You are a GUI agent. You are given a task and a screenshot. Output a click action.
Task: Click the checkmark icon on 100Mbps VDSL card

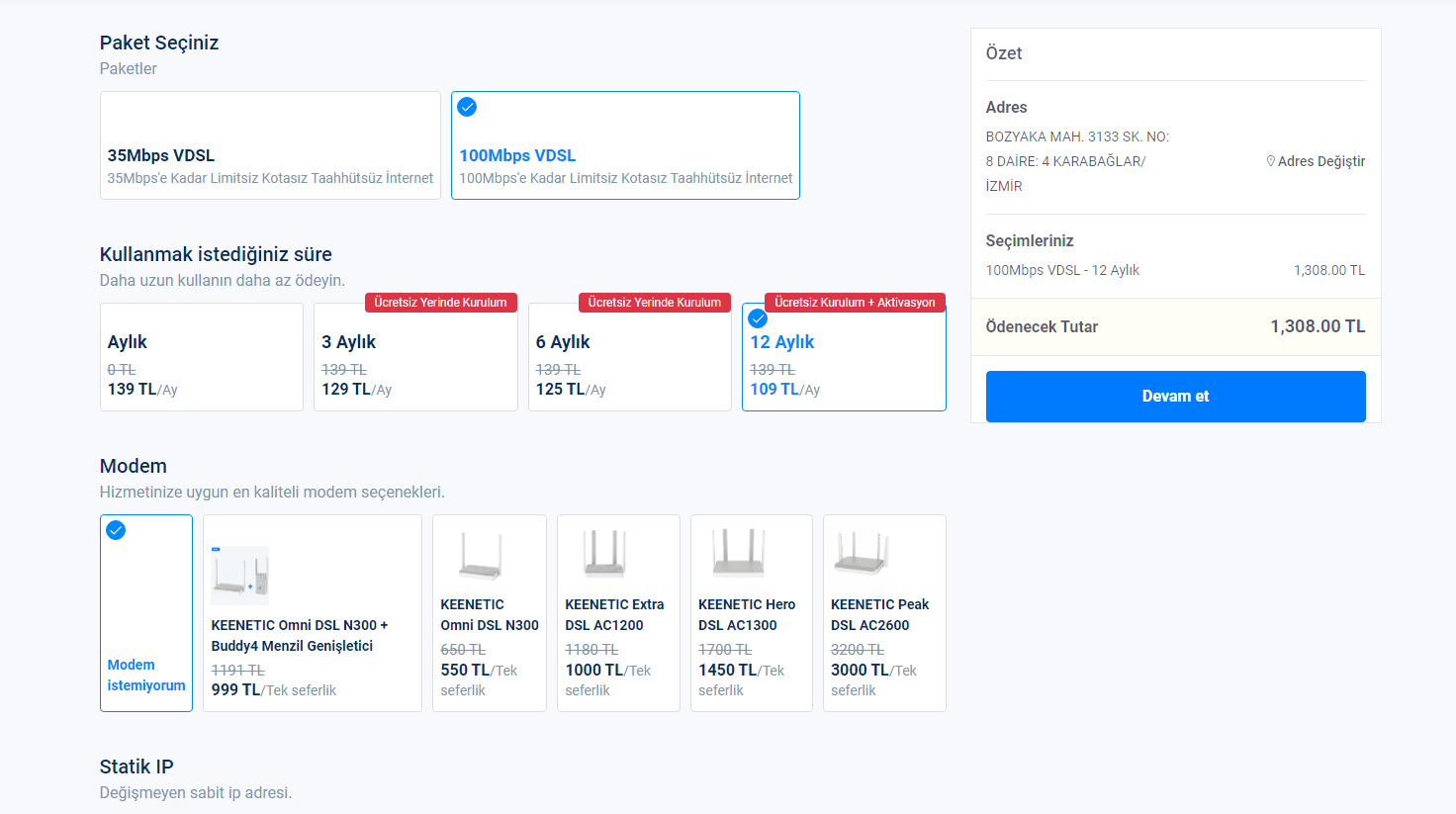467,107
